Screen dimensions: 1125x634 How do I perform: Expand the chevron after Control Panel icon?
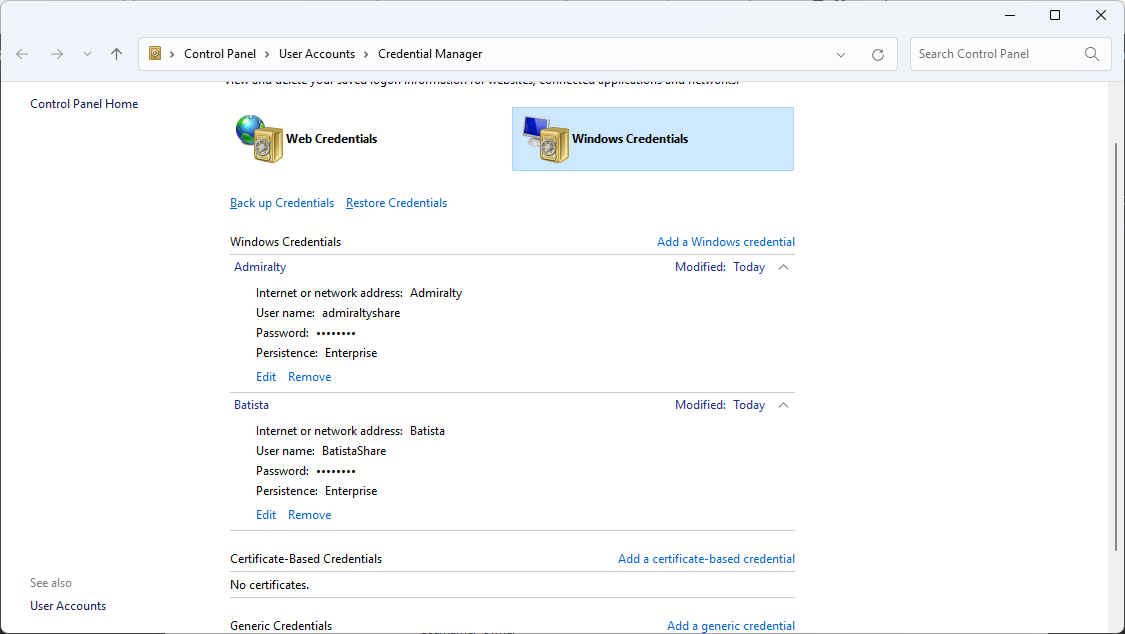[172, 54]
